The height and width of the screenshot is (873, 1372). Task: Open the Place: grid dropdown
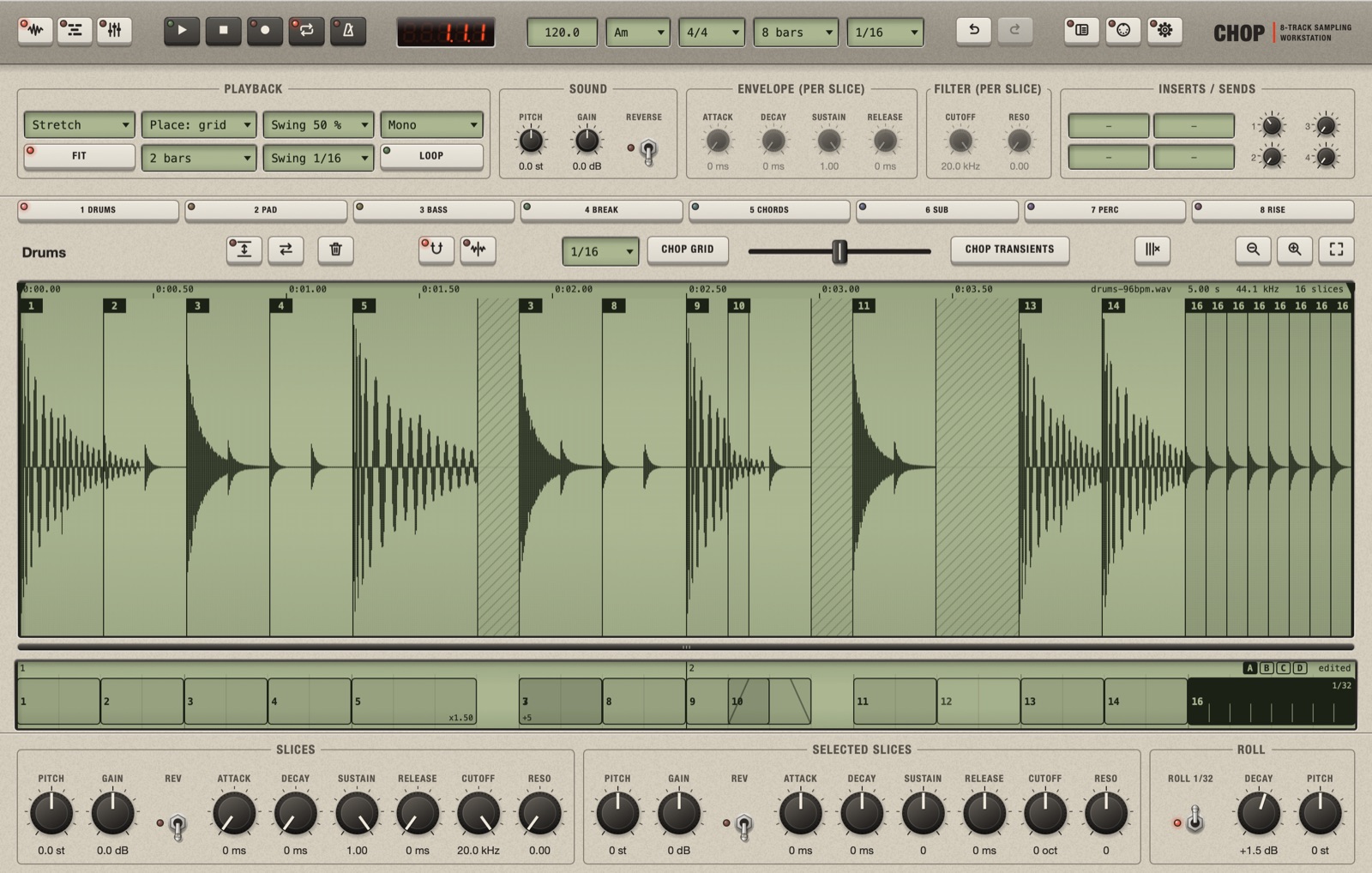pyautogui.click(x=198, y=125)
